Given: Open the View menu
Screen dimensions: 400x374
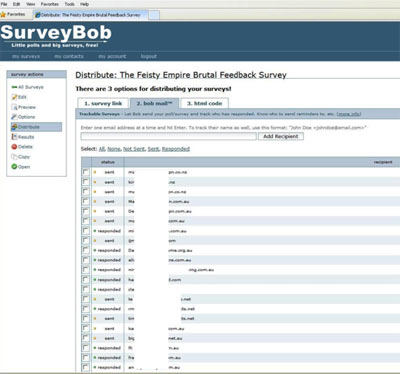Looking at the screenshot, I should (x=31, y=4).
